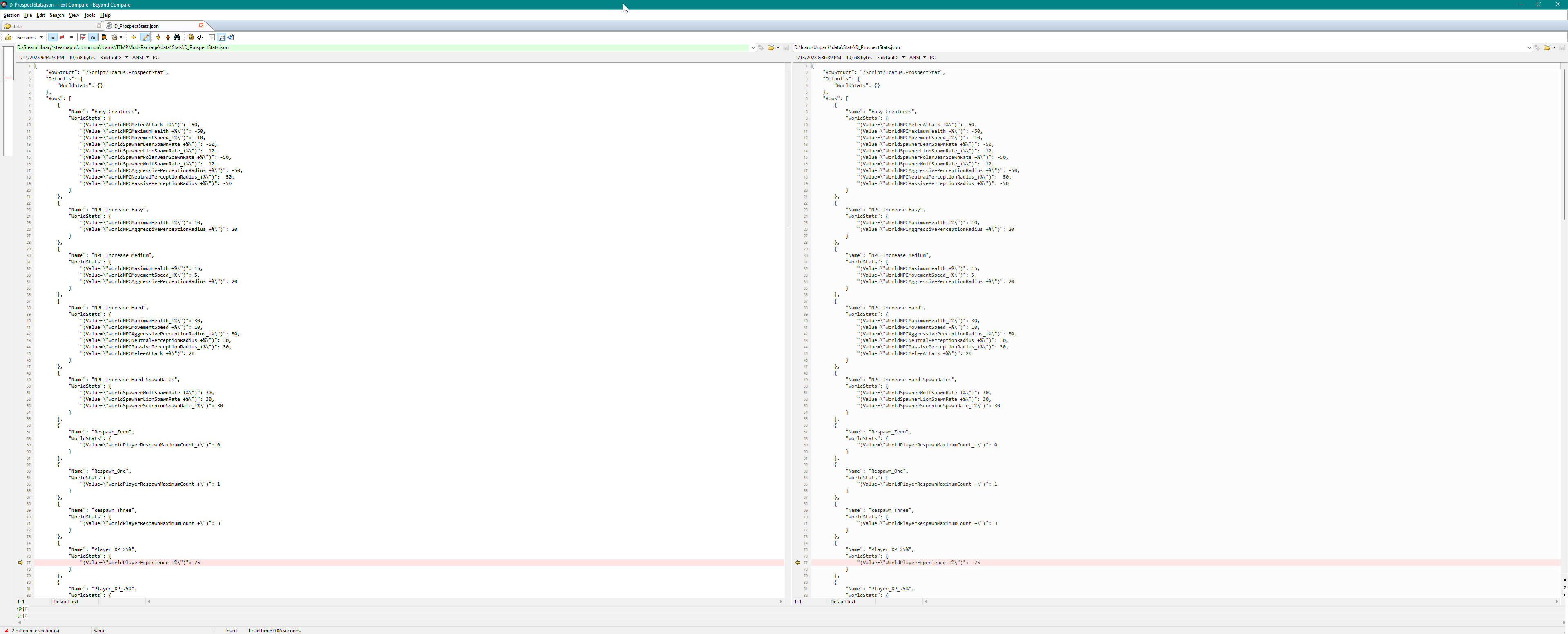Open the right pane browse-file folder icon
The width and height of the screenshot is (1568, 634).
coord(1547,47)
